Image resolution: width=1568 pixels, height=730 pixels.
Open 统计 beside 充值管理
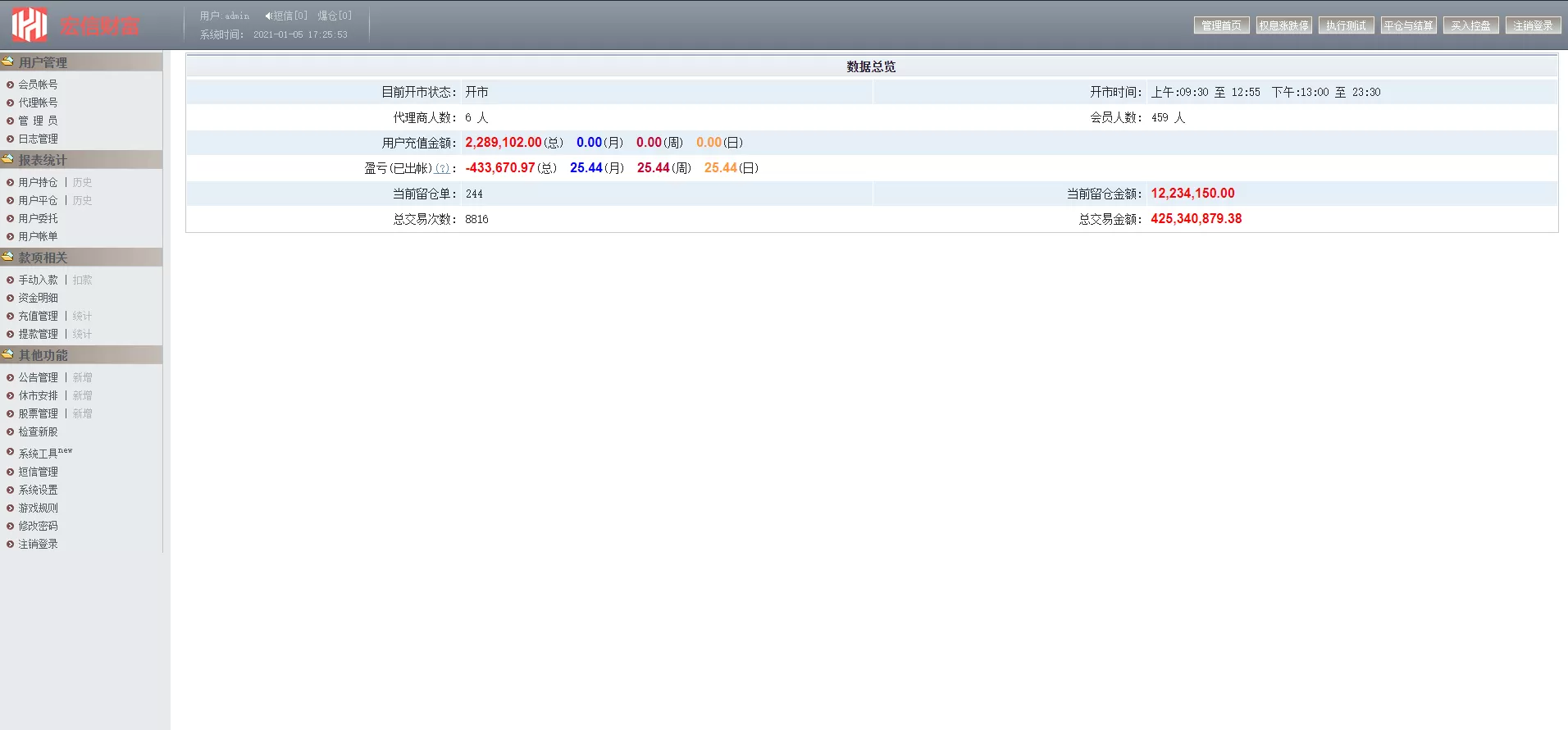click(82, 316)
